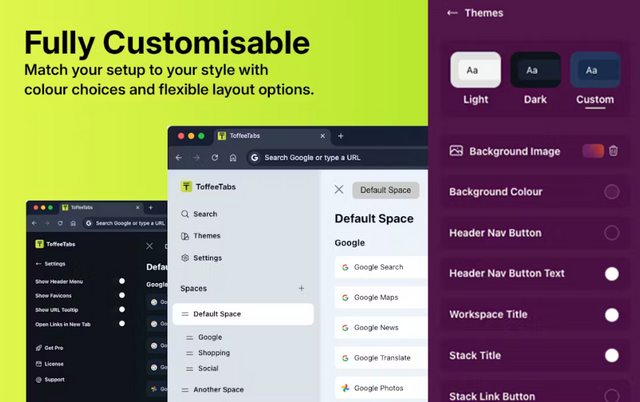Viewport: 640px width, 402px height.
Task: Toggle Show Header Menu in dark window
Action: coord(122,281)
